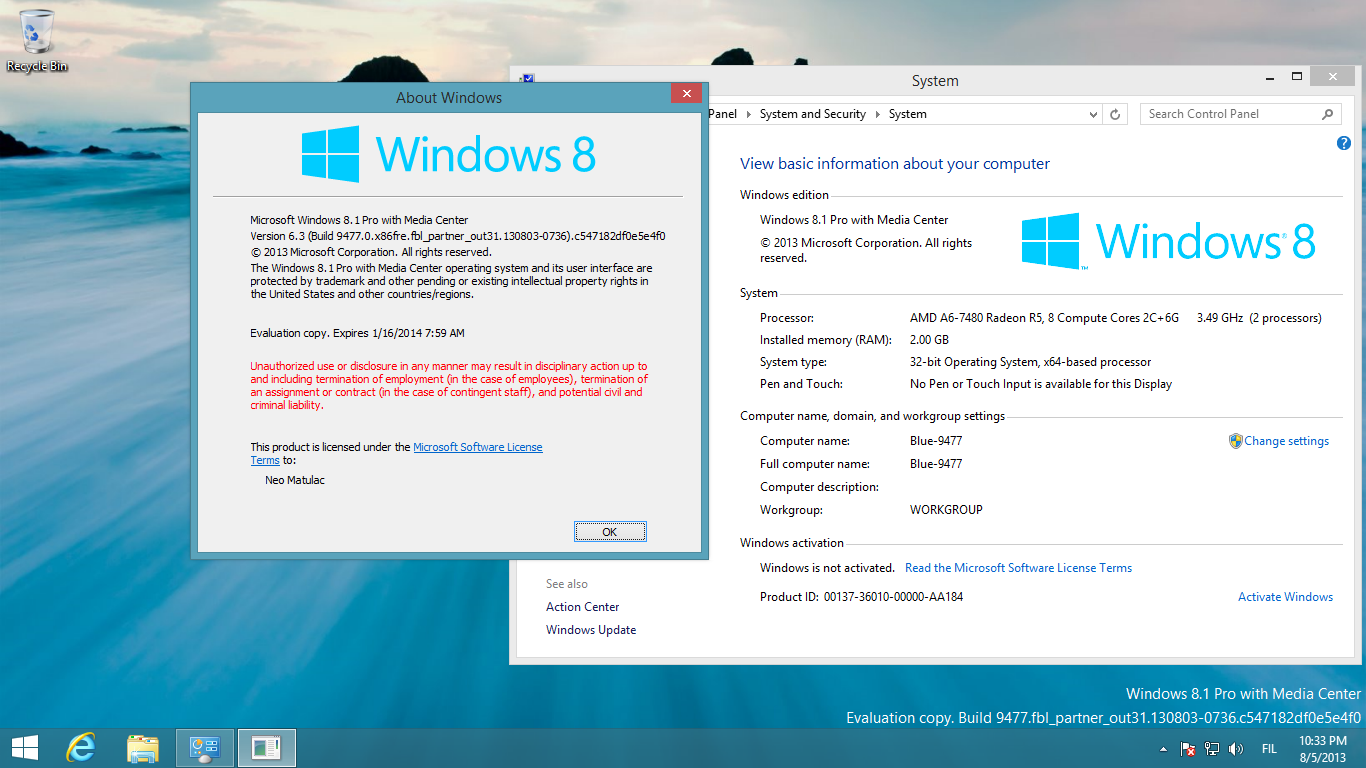The image size is (1366, 768).
Task: Refresh the System window address bar
Action: click(x=1116, y=114)
